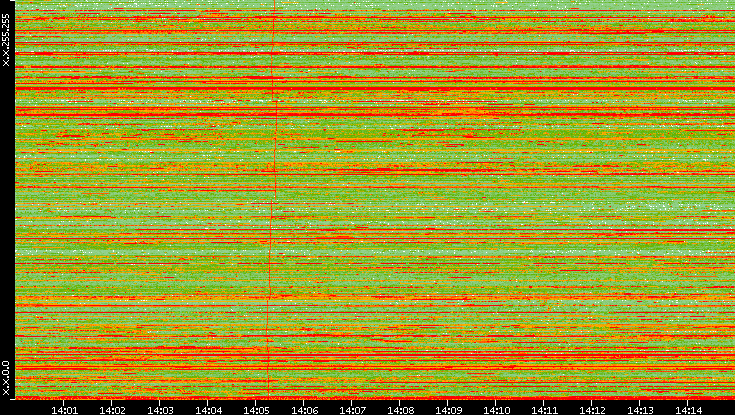This screenshot has width=735, height=415.
Task: Select the 14:10 time axis label
Action: pos(496,410)
